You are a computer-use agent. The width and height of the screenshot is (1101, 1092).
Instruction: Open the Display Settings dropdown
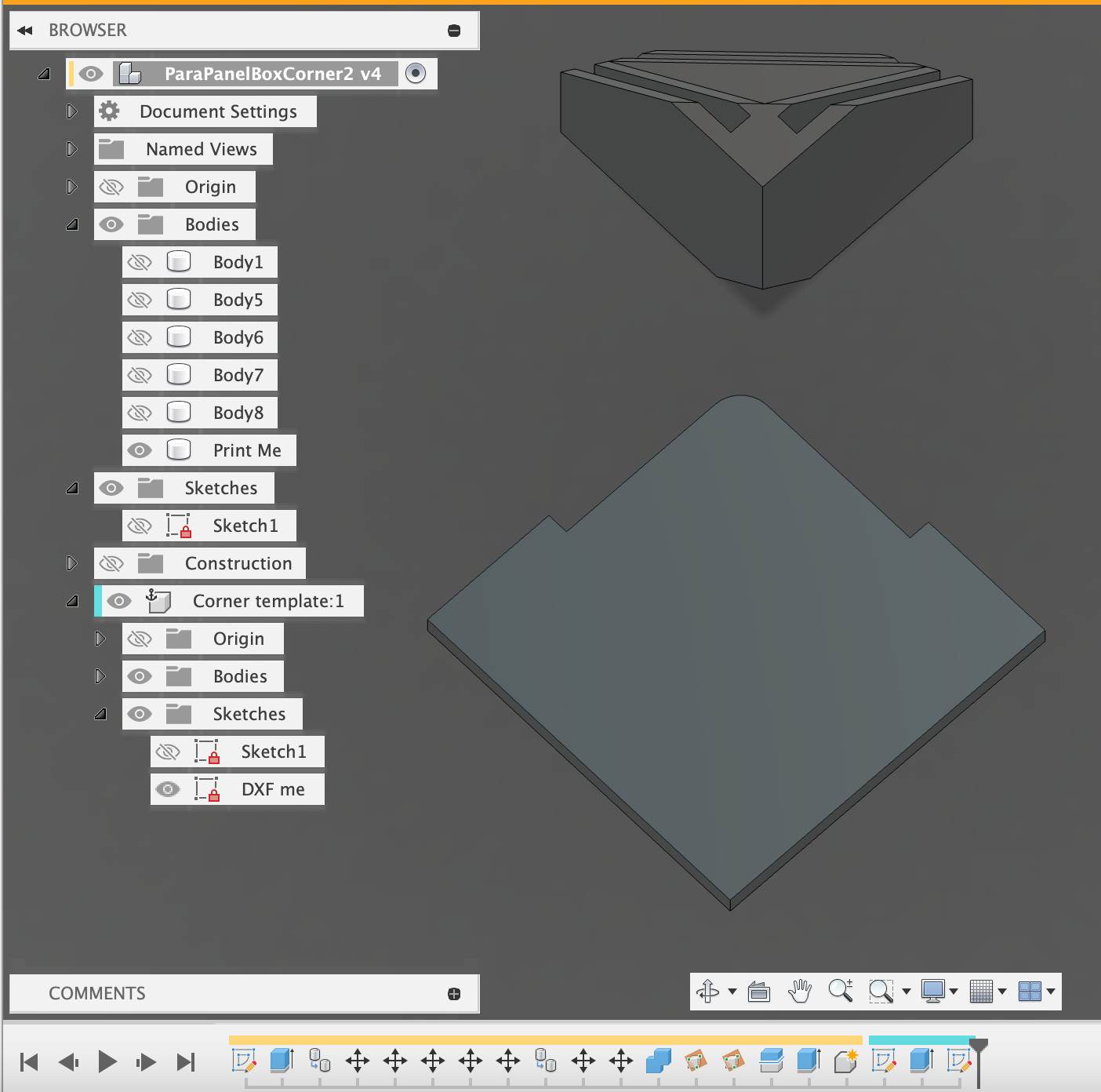[x=939, y=992]
